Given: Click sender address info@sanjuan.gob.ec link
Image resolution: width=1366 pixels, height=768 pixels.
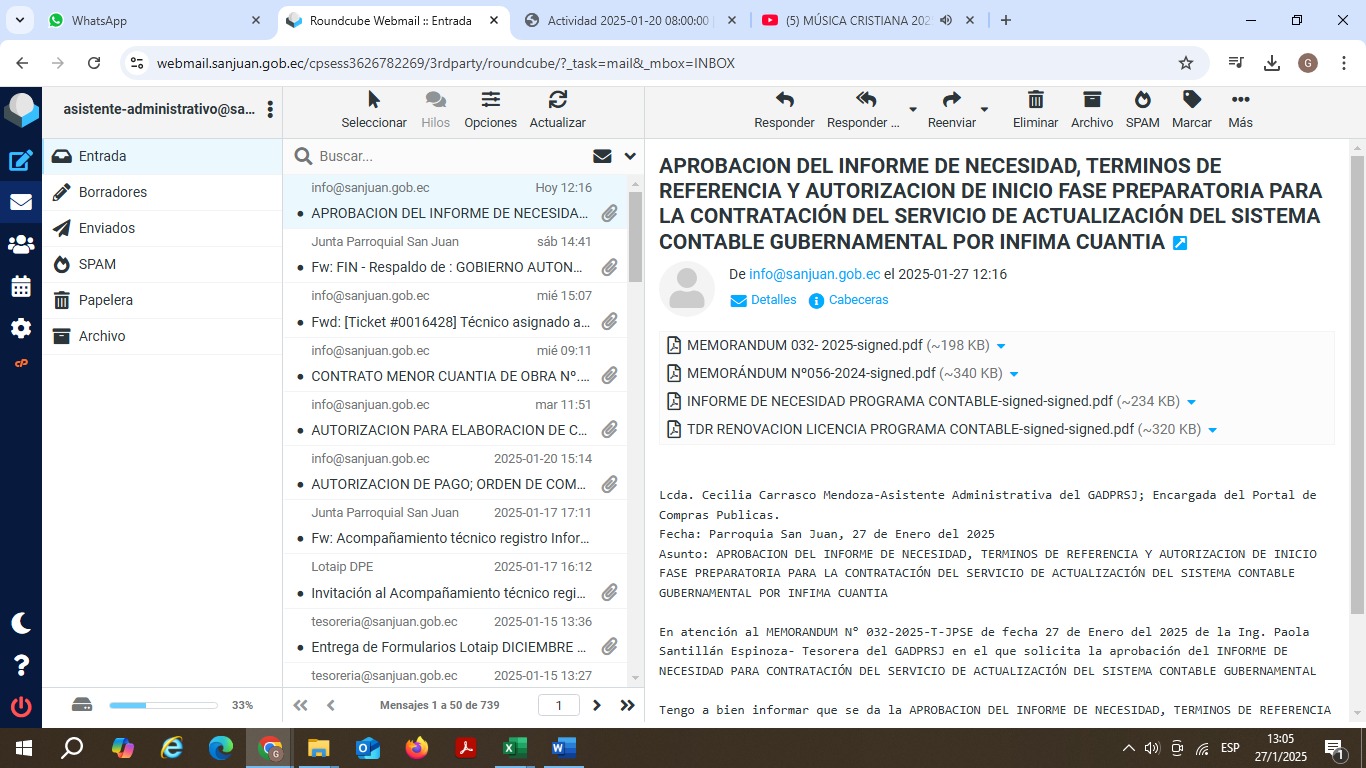Looking at the screenshot, I should (814, 274).
